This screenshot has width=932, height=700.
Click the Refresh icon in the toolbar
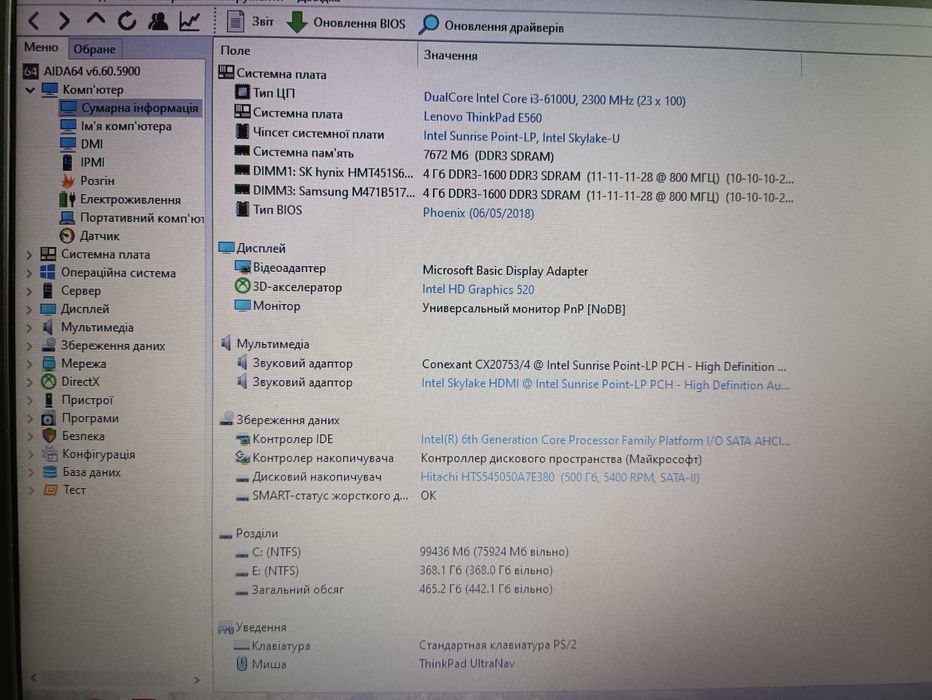tap(127, 21)
